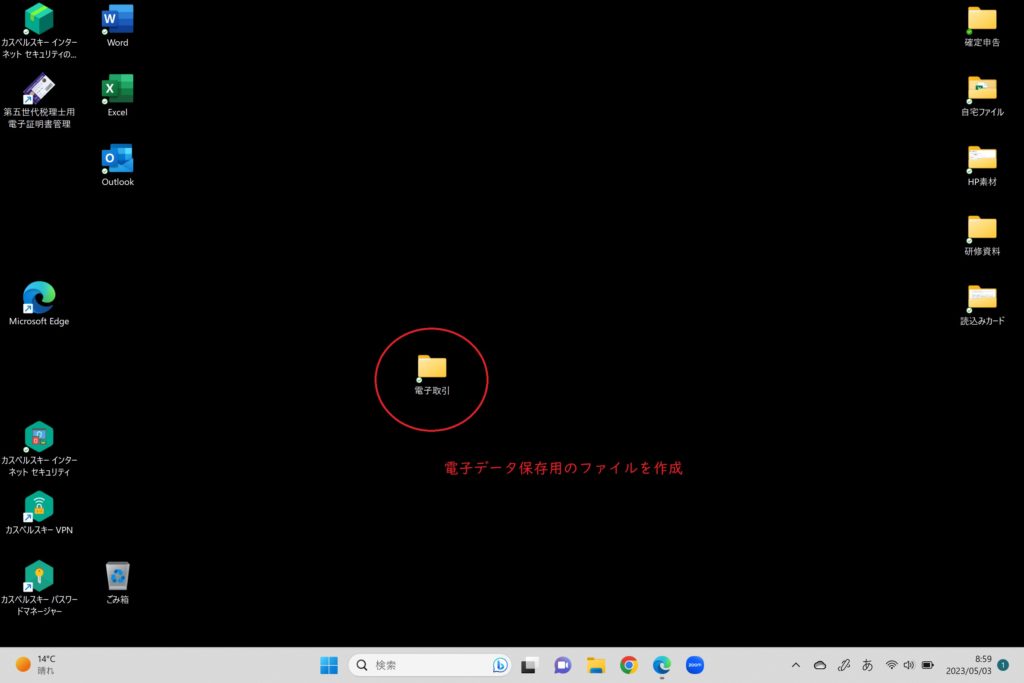This screenshot has width=1024, height=683.
Task: Select the カスペルスキー パスワードマネージャー icon
Action: pyautogui.click(x=39, y=576)
